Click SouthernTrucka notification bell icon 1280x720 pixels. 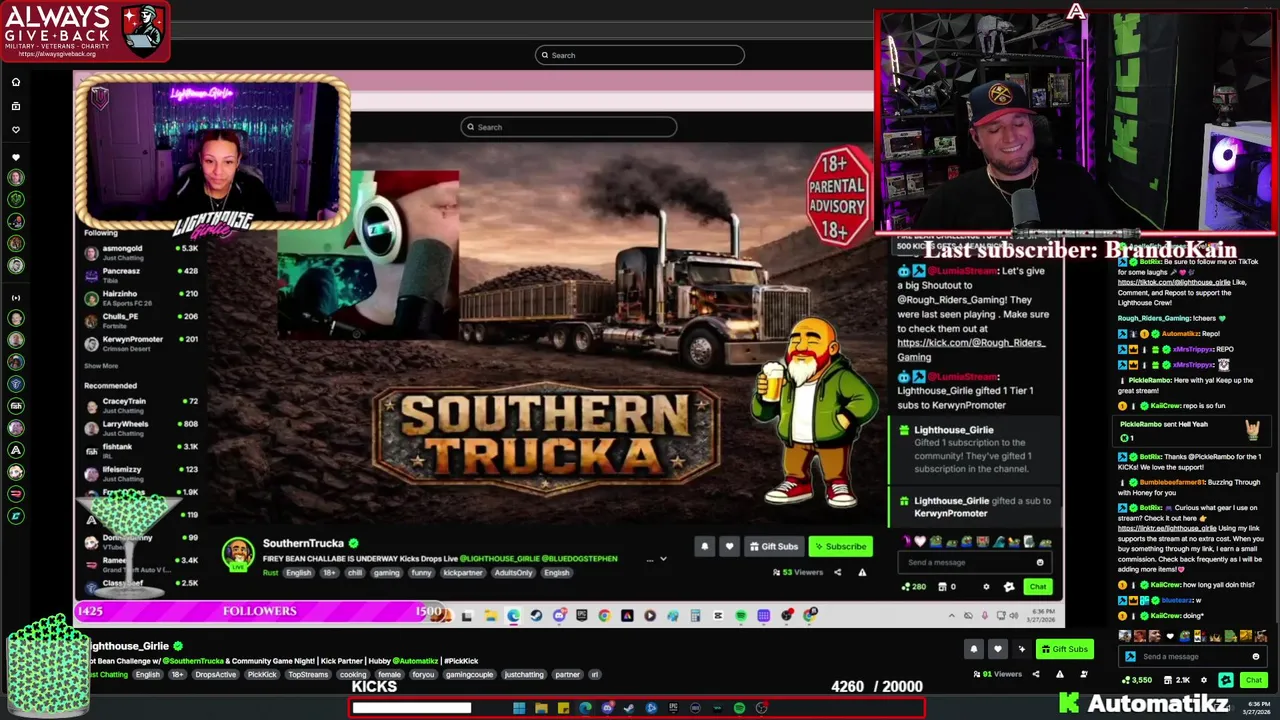705,546
